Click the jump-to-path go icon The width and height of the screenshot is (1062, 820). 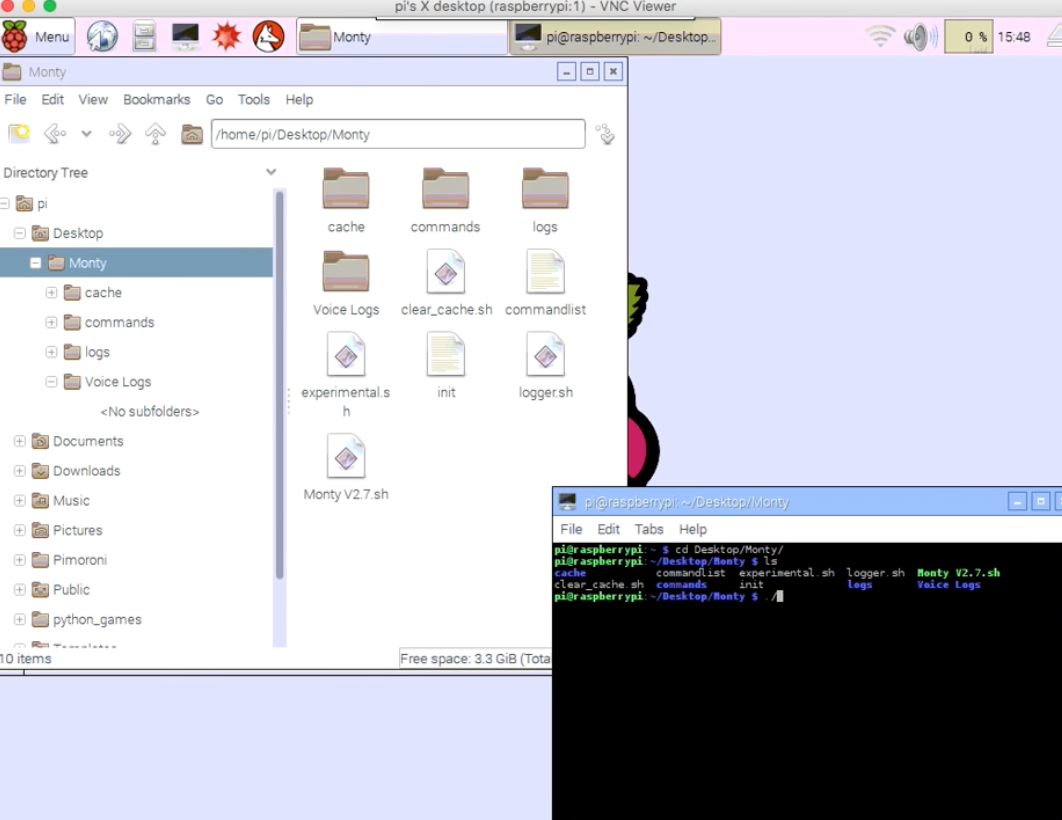(606, 133)
